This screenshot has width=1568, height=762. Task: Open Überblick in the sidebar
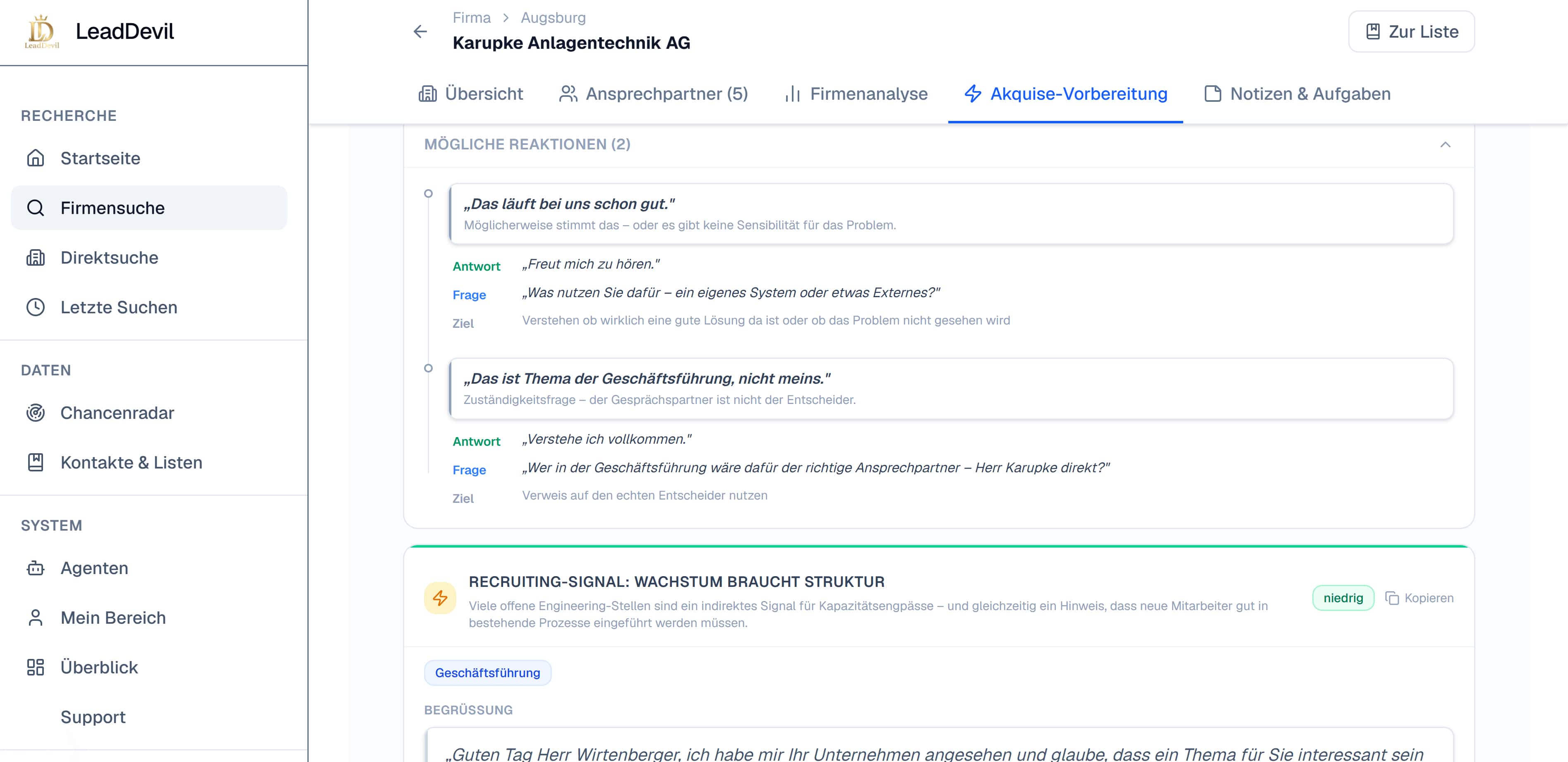tap(149, 668)
